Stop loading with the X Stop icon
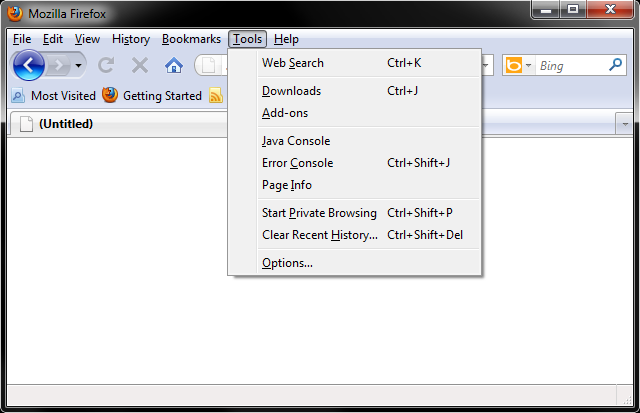This screenshot has height=413, width=640. click(x=140, y=65)
